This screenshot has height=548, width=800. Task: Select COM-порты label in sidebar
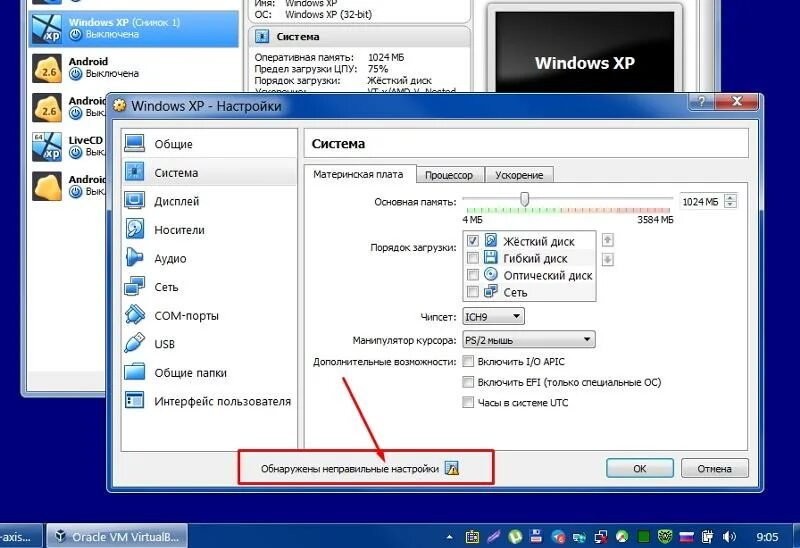coord(187,316)
